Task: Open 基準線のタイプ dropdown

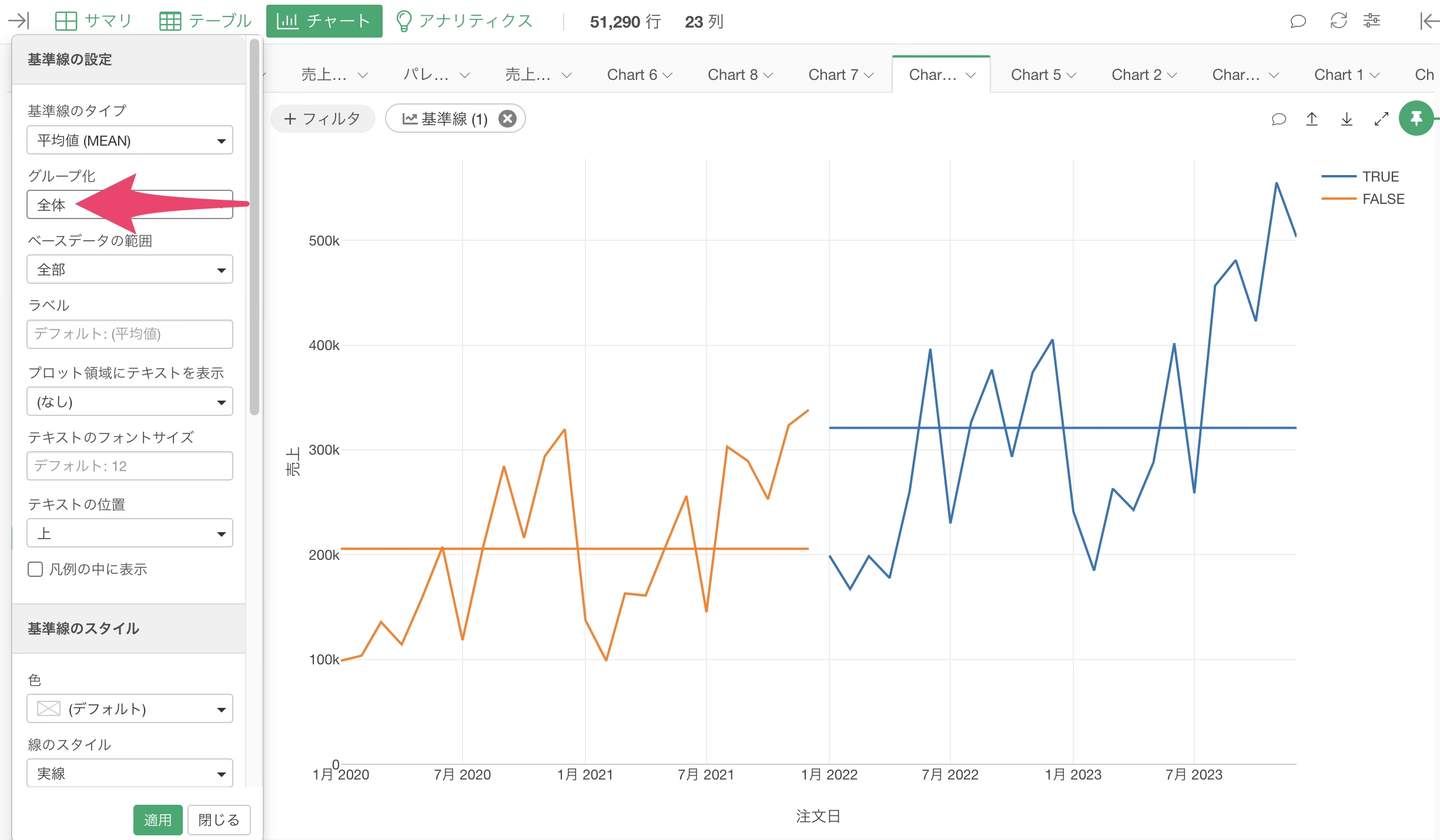Action: [129, 140]
